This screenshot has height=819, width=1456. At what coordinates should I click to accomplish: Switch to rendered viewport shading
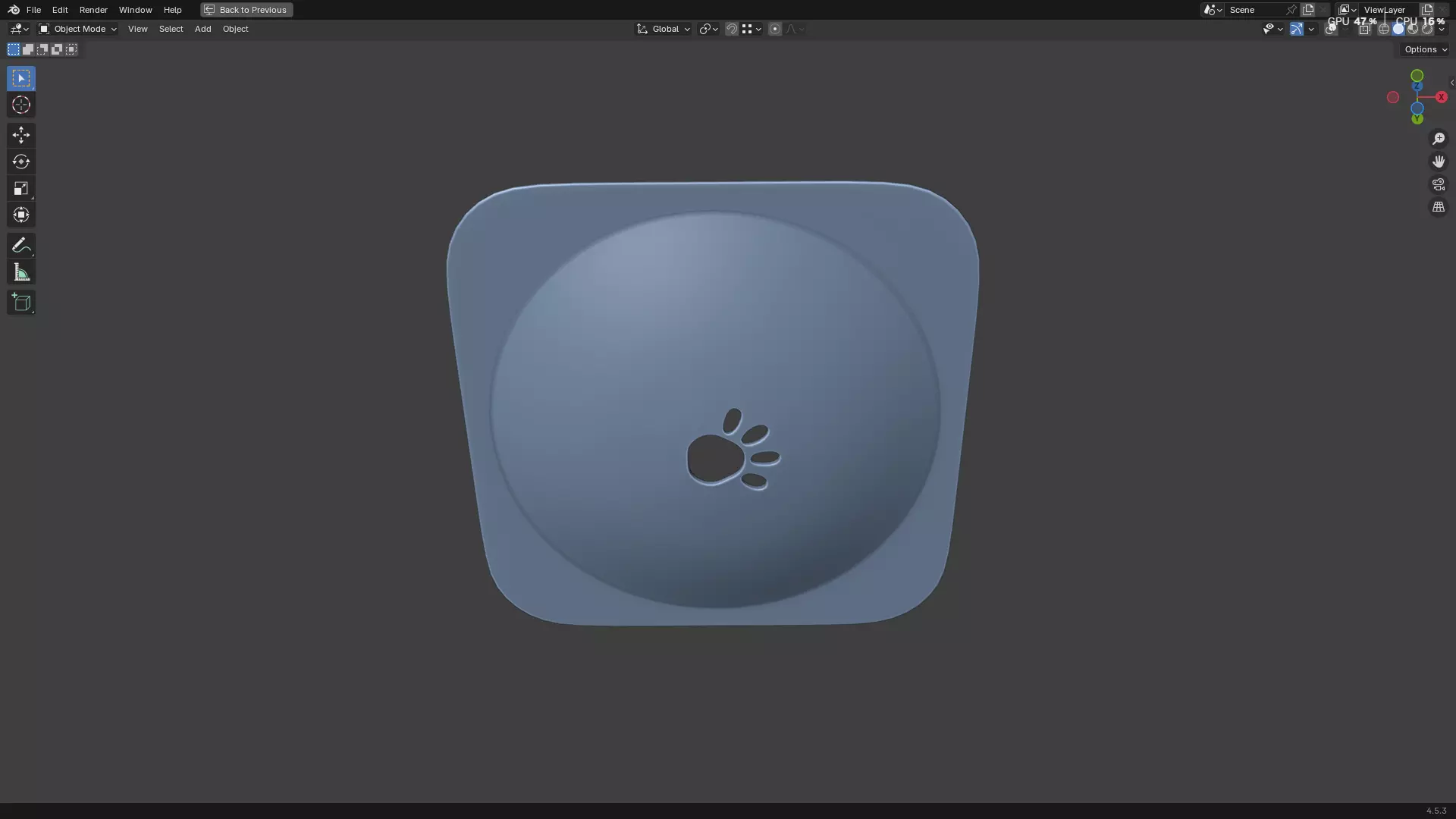pyautogui.click(x=1427, y=29)
